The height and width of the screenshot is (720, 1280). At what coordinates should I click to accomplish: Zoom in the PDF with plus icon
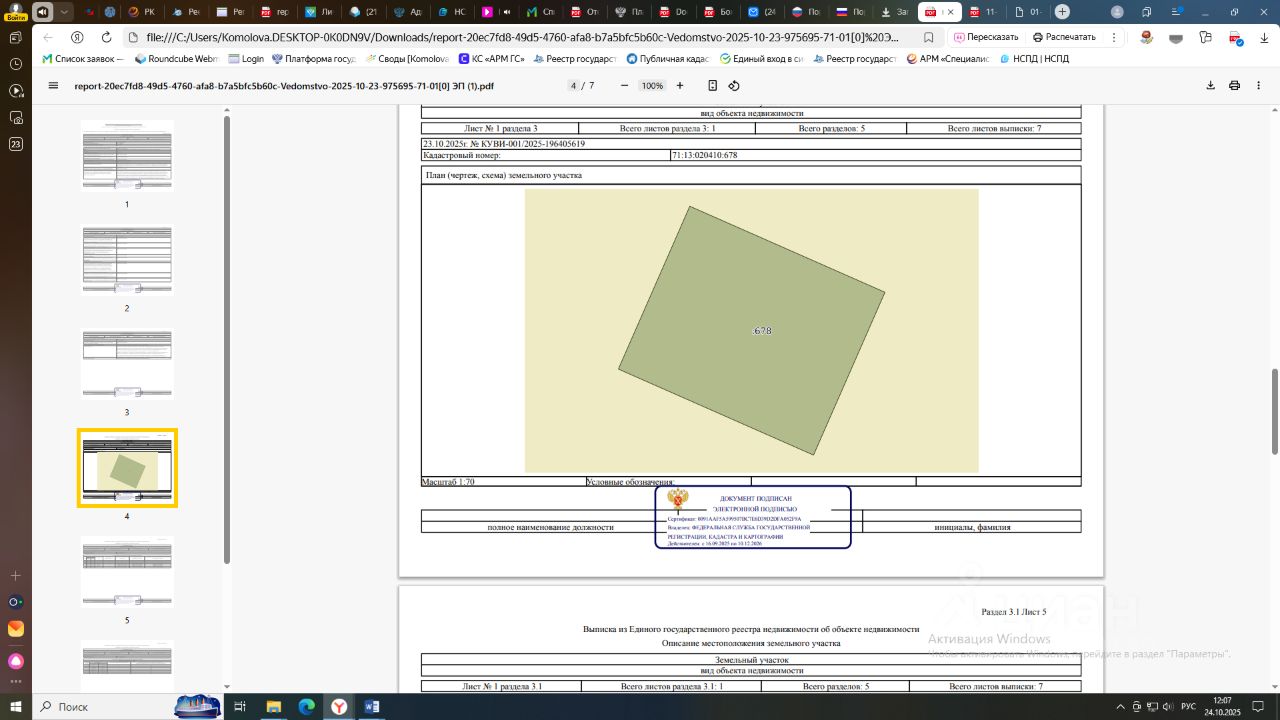click(x=680, y=86)
